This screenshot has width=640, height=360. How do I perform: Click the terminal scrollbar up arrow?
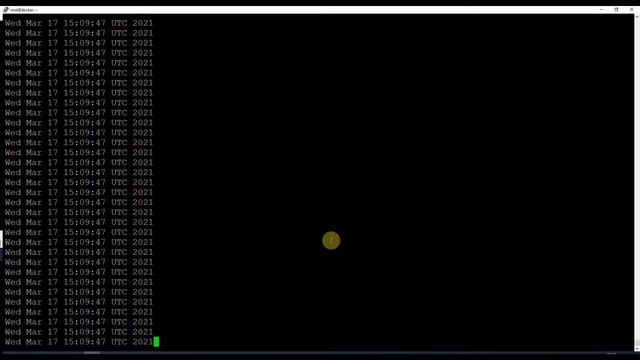[637, 17]
